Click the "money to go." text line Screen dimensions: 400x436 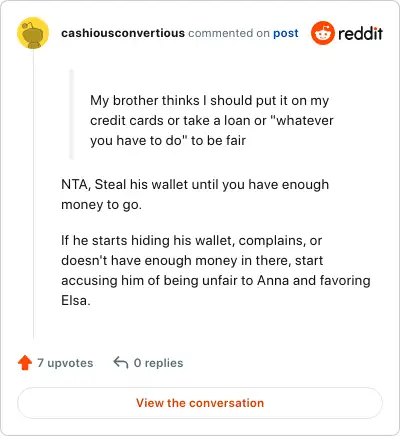click(102, 205)
